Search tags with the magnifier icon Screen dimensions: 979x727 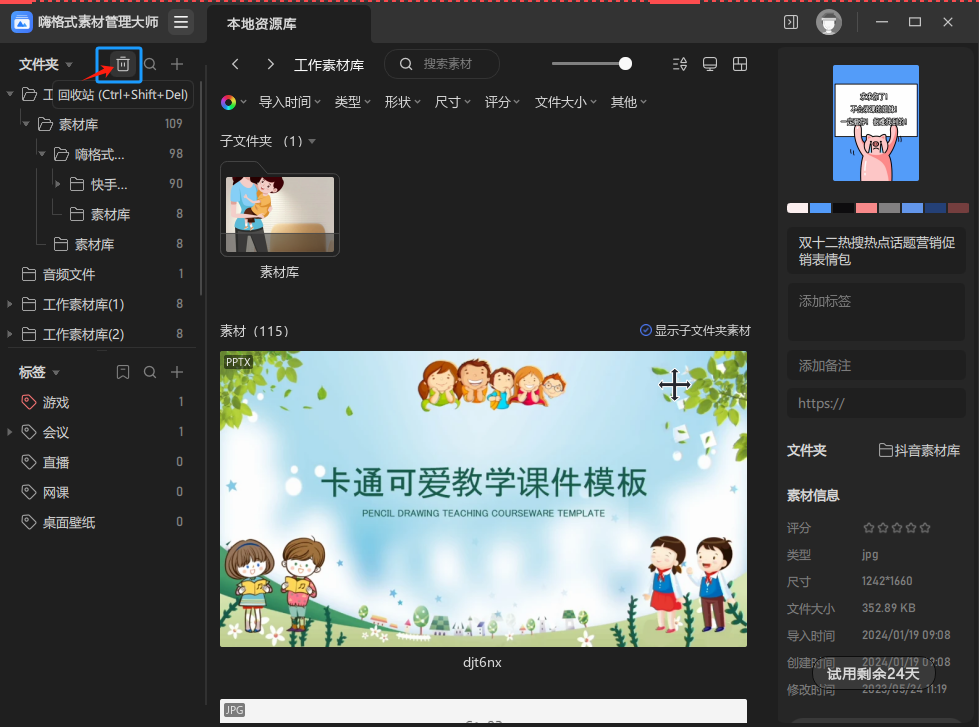coord(150,372)
